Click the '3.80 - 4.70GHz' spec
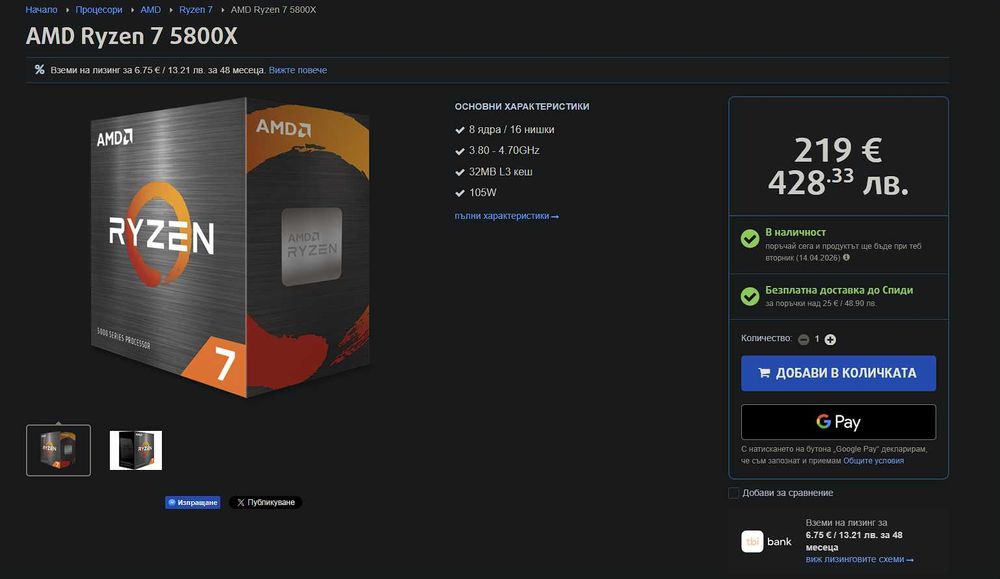This screenshot has height=579, width=1000. 504,150
